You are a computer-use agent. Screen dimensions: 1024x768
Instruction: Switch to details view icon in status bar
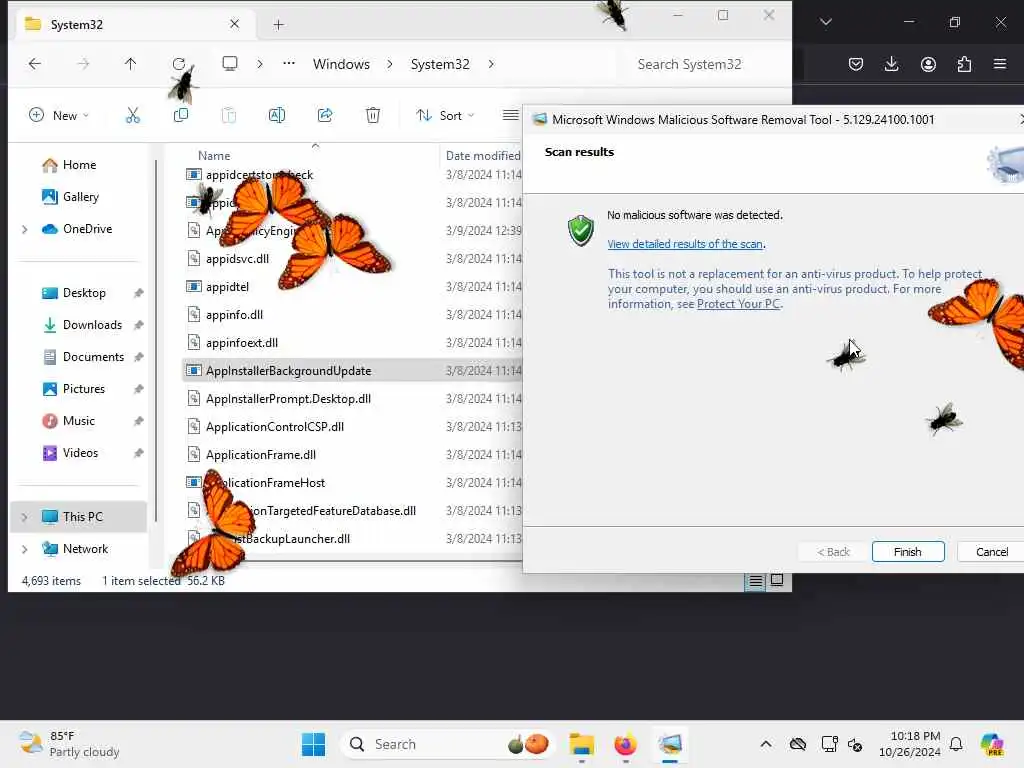click(756, 581)
